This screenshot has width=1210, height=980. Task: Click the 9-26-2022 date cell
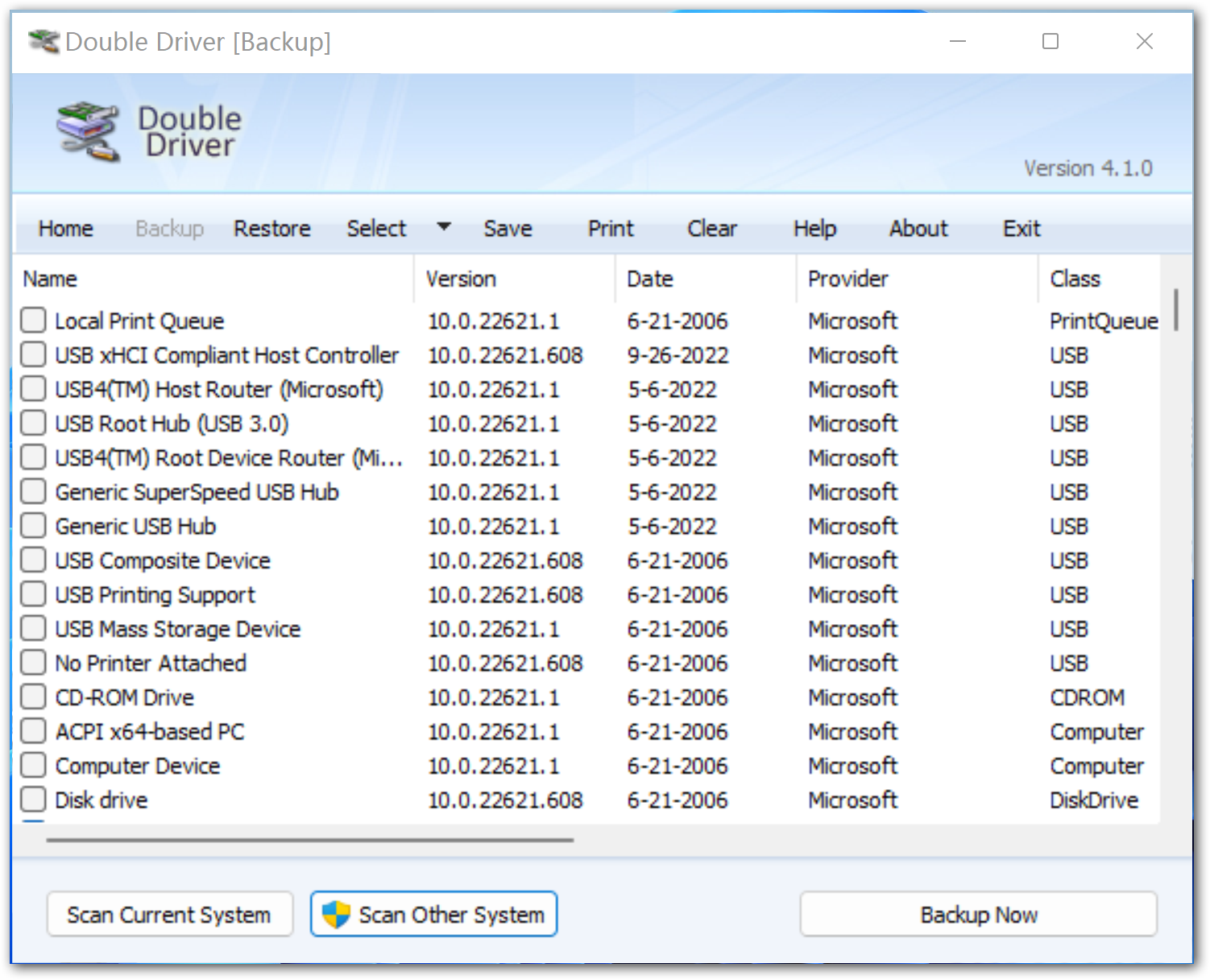pyautogui.click(x=678, y=355)
